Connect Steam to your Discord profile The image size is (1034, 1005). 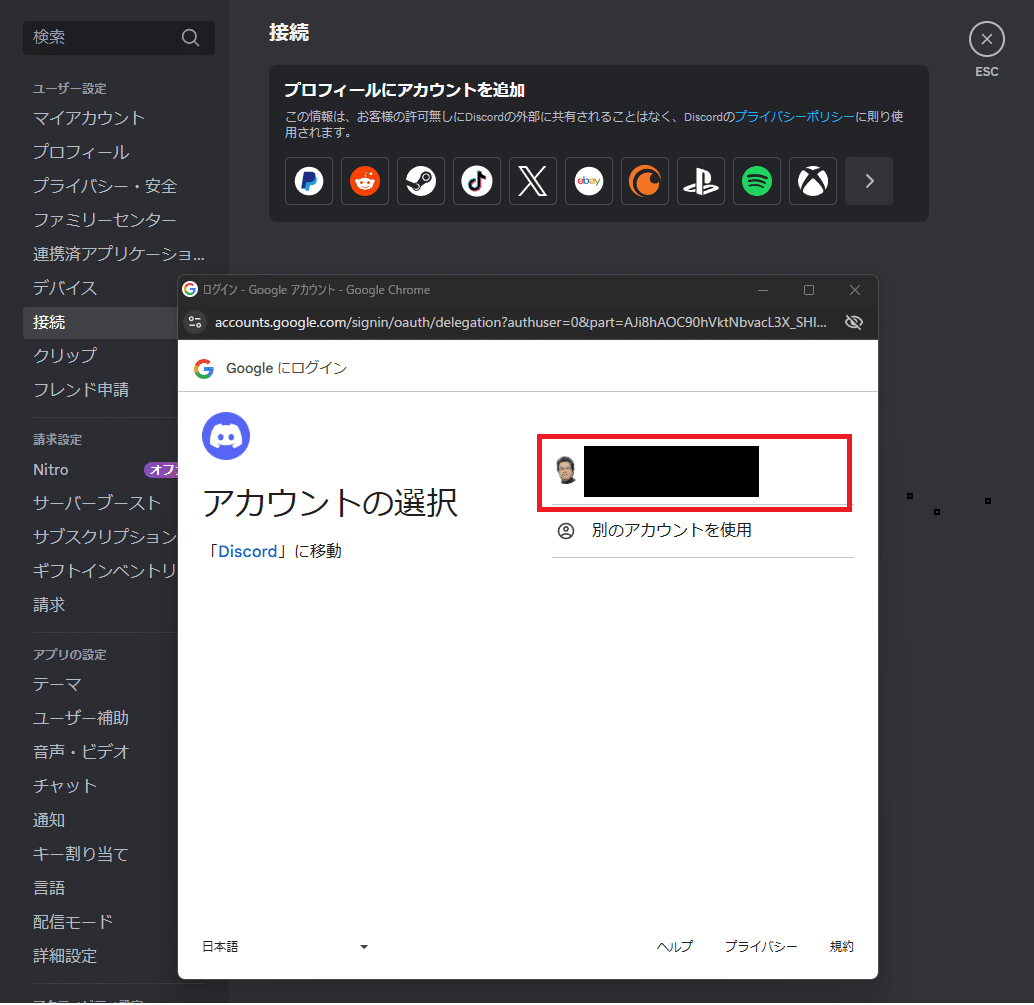(x=421, y=181)
